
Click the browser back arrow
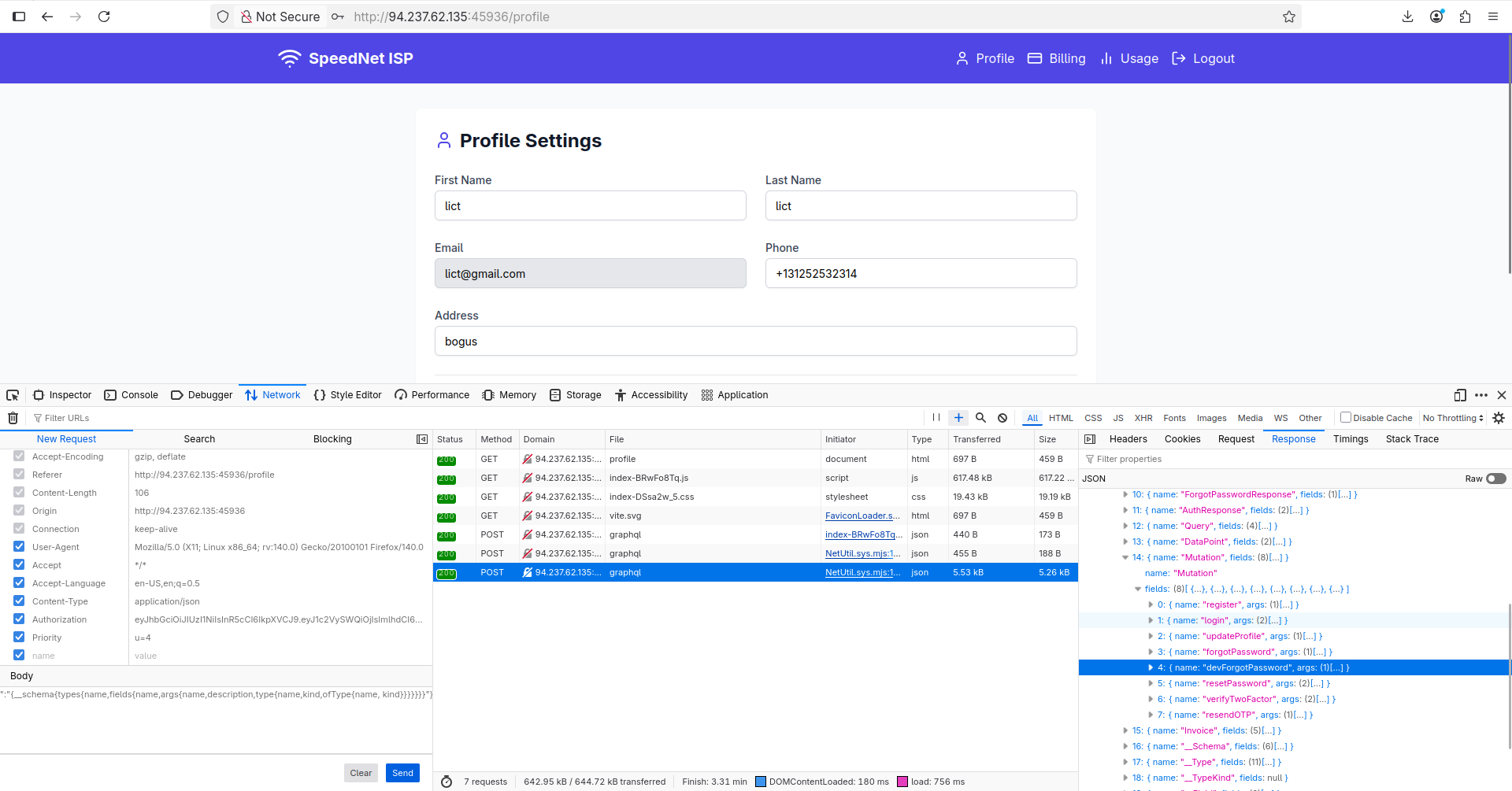tap(47, 17)
